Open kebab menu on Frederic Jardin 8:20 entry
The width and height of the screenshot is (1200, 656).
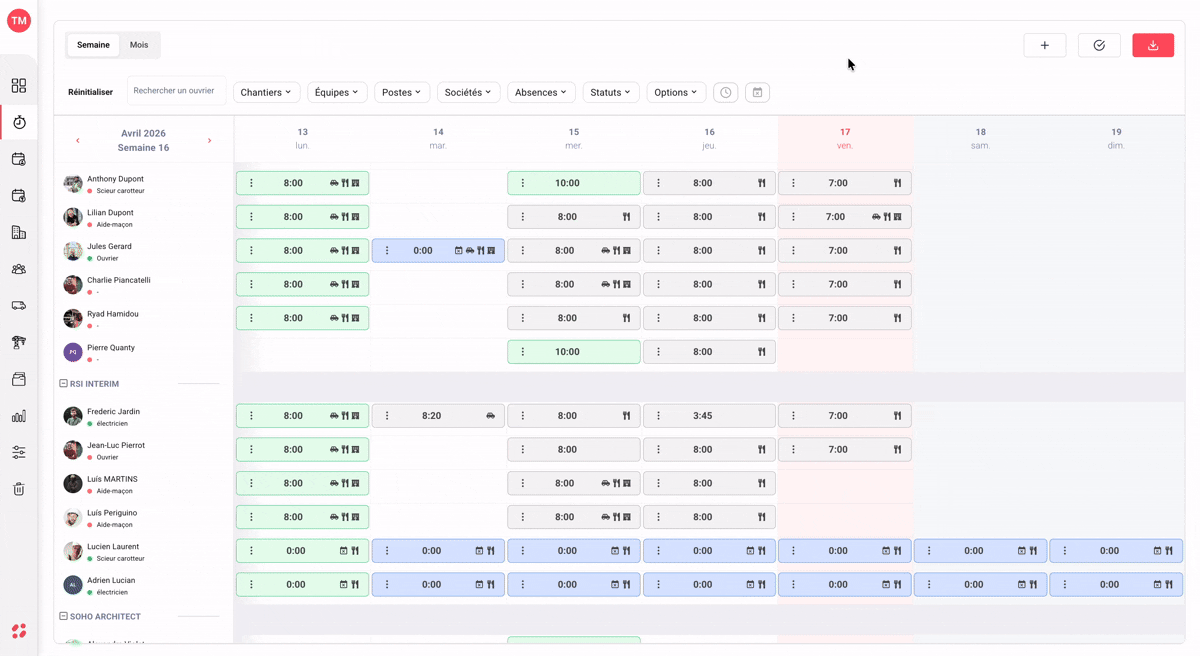click(387, 416)
